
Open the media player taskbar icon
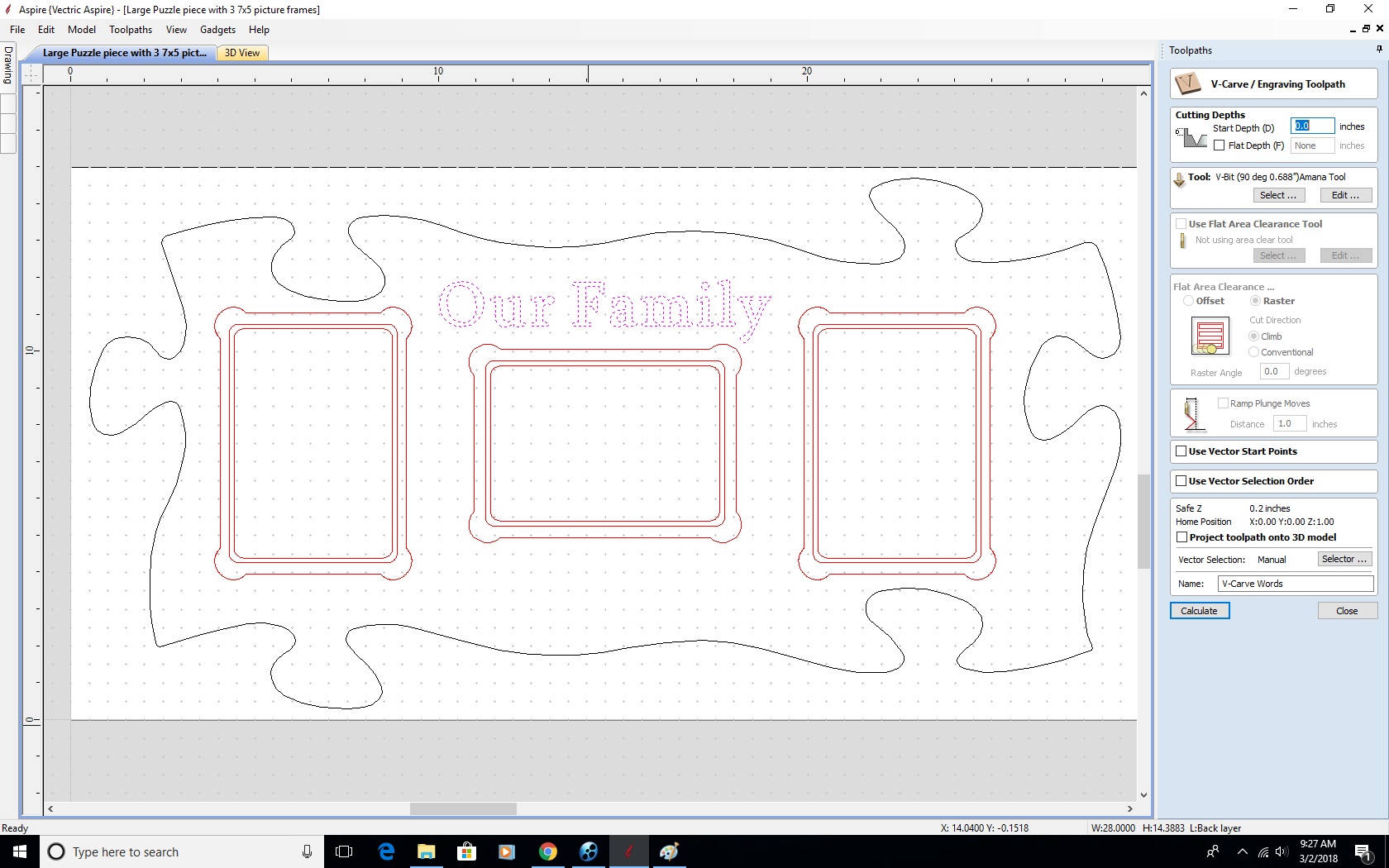pyautogui.click(x=507, y=851)
